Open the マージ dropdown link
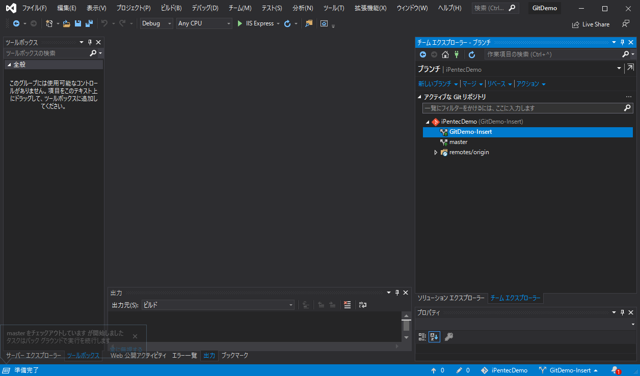This screenshot has width=640, height=376. [x=472, y=84]
